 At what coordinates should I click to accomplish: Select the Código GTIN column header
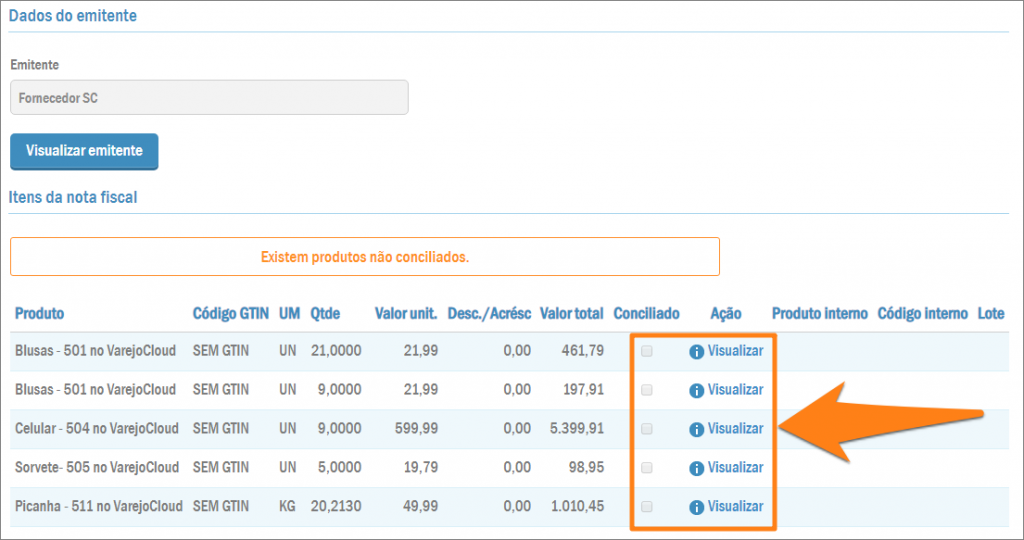230,313
